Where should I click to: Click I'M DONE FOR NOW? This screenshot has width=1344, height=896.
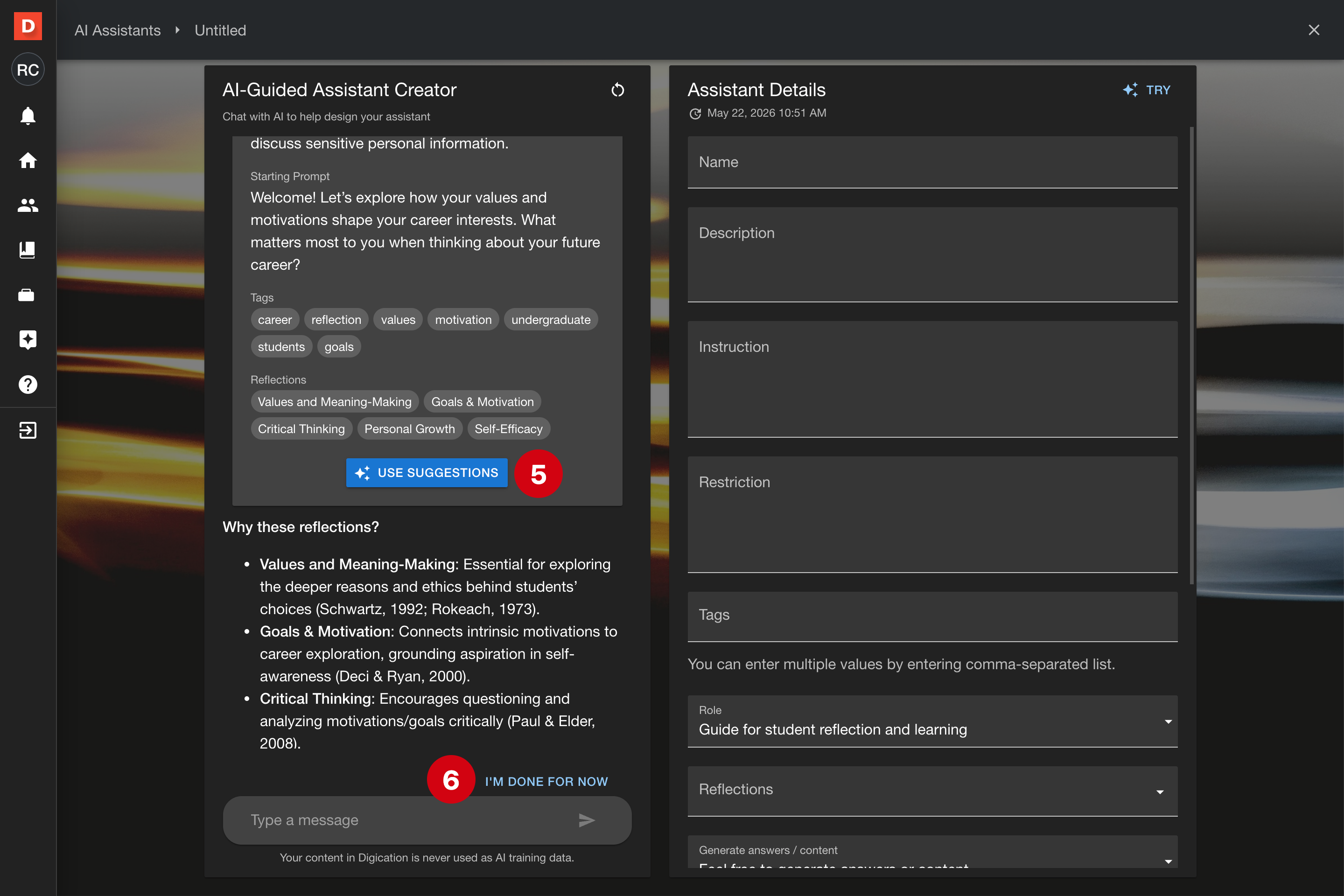(546, 781)
